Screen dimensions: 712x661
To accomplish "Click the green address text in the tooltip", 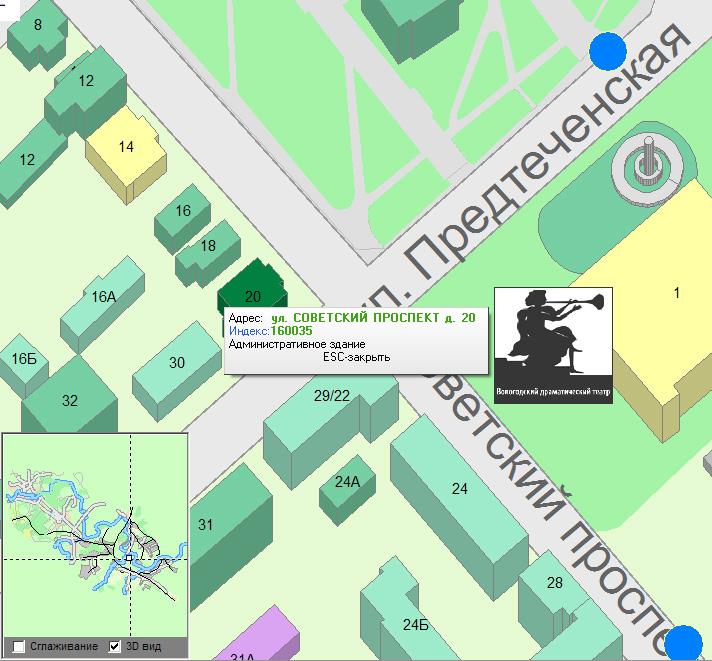I will pos(373,317).
